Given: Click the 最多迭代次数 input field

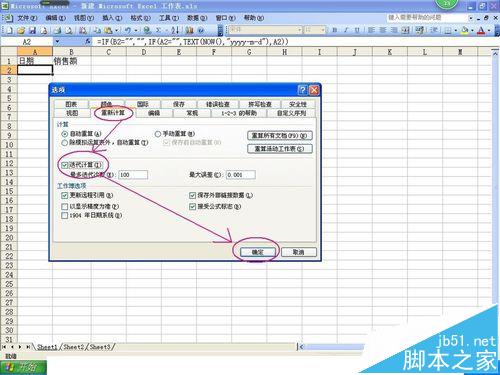Looking at the screenshot, I should click(133, 175).
